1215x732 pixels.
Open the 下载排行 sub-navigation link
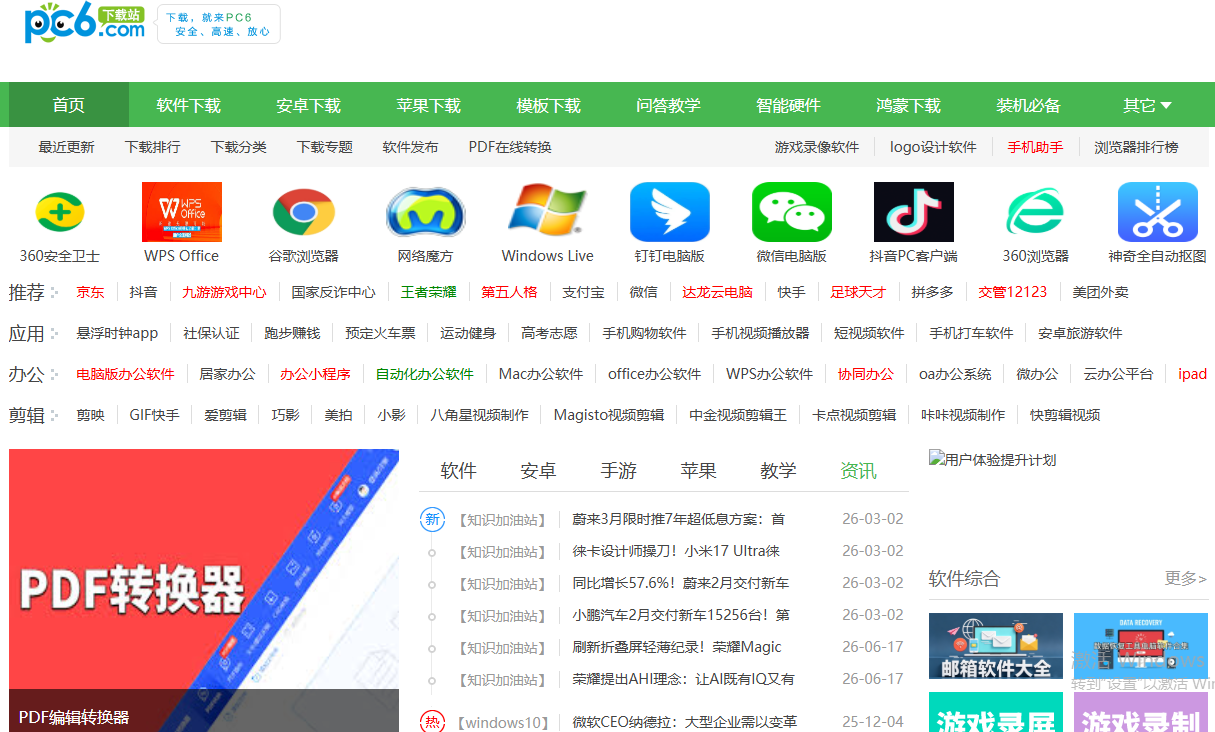[153, 147]
